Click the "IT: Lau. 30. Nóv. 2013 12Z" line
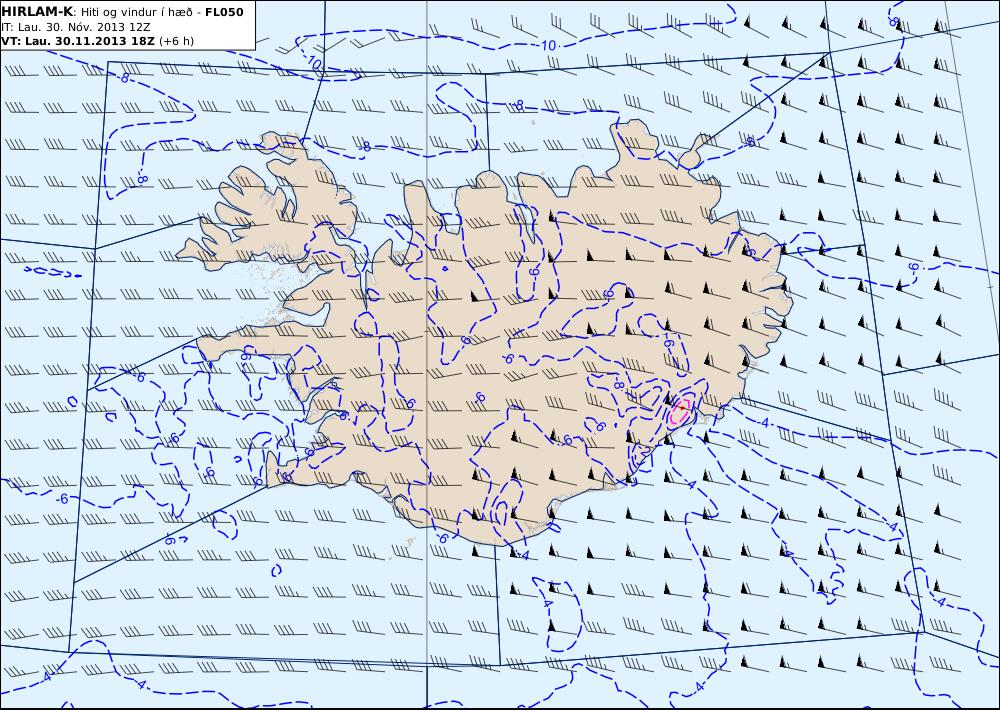1000x710 pixels. pos(76,27)
